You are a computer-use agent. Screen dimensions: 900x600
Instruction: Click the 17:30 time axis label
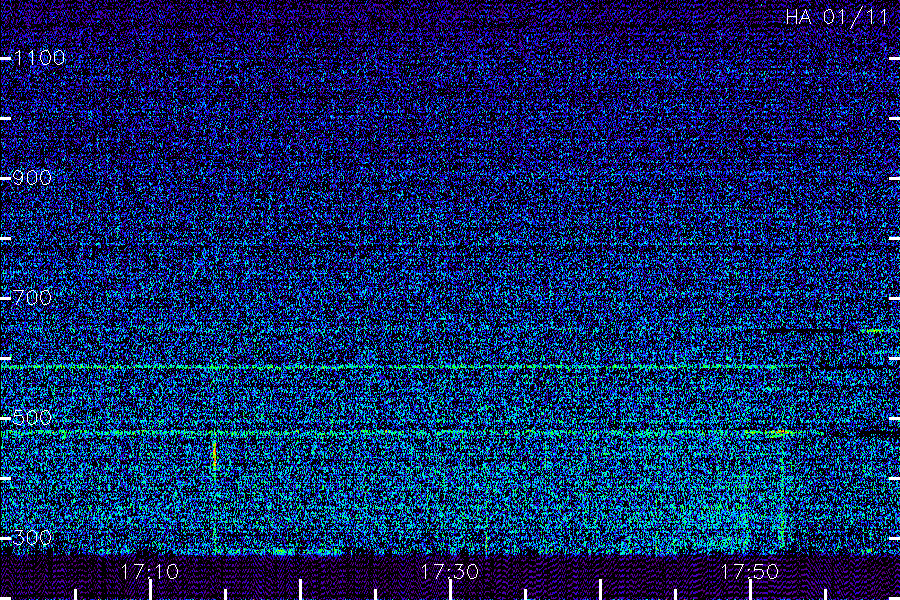(x=449, y=572)
